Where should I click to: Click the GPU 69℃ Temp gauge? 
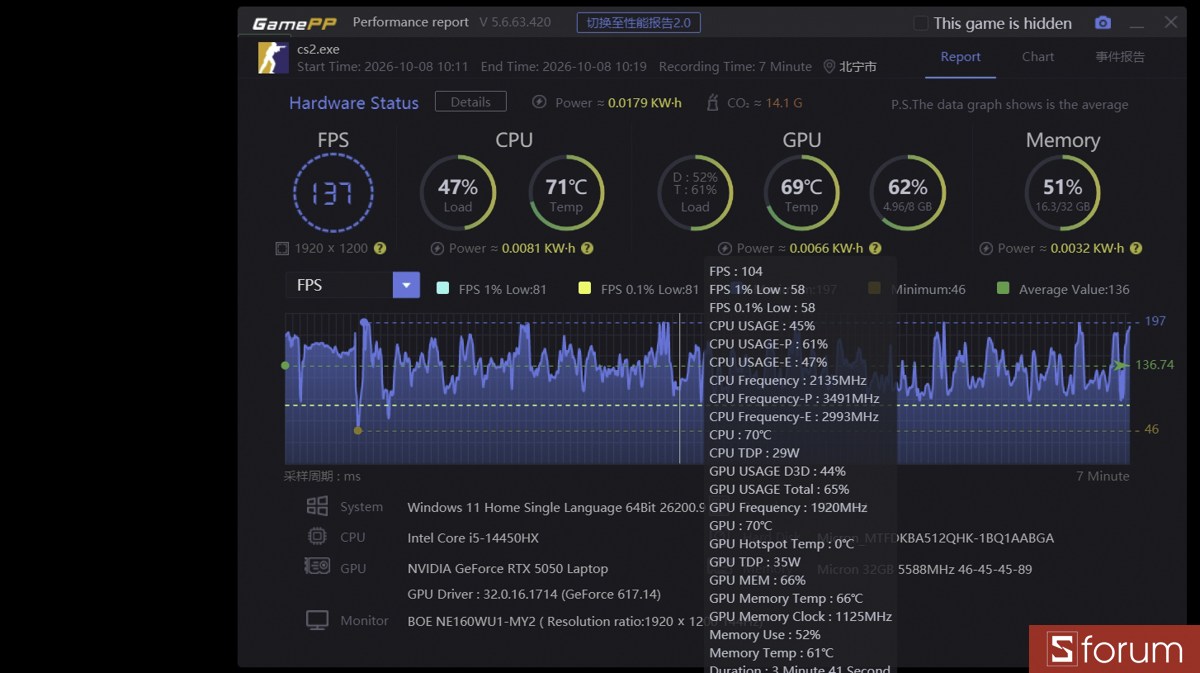801,193
